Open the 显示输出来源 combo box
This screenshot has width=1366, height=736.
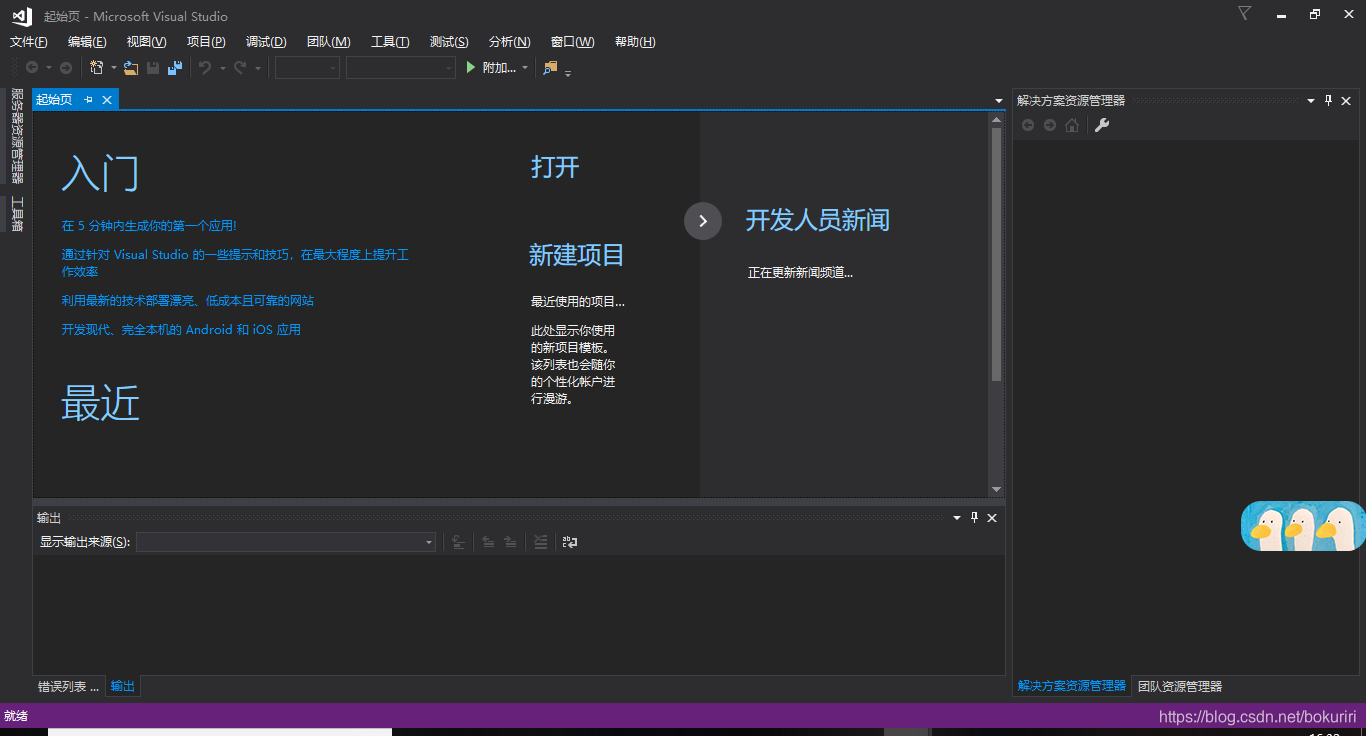[286, 542]
